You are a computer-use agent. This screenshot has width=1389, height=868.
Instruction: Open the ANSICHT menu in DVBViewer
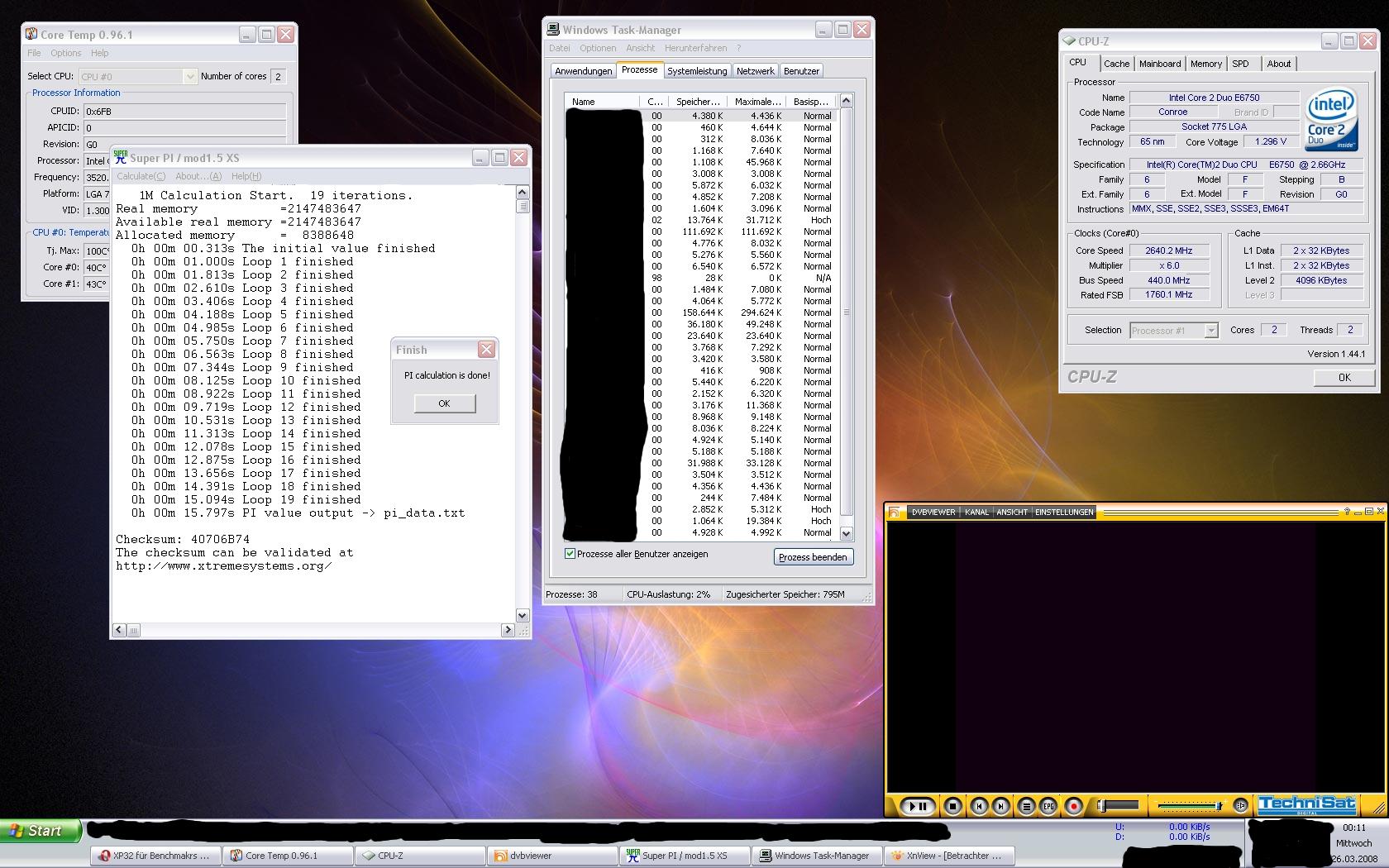pos(1012,513)
